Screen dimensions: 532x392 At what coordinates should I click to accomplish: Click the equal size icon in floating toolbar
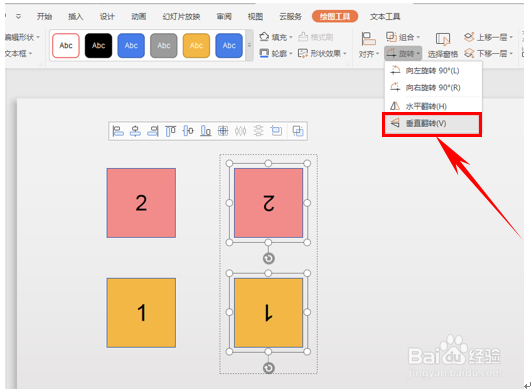(x=276, y=131)
